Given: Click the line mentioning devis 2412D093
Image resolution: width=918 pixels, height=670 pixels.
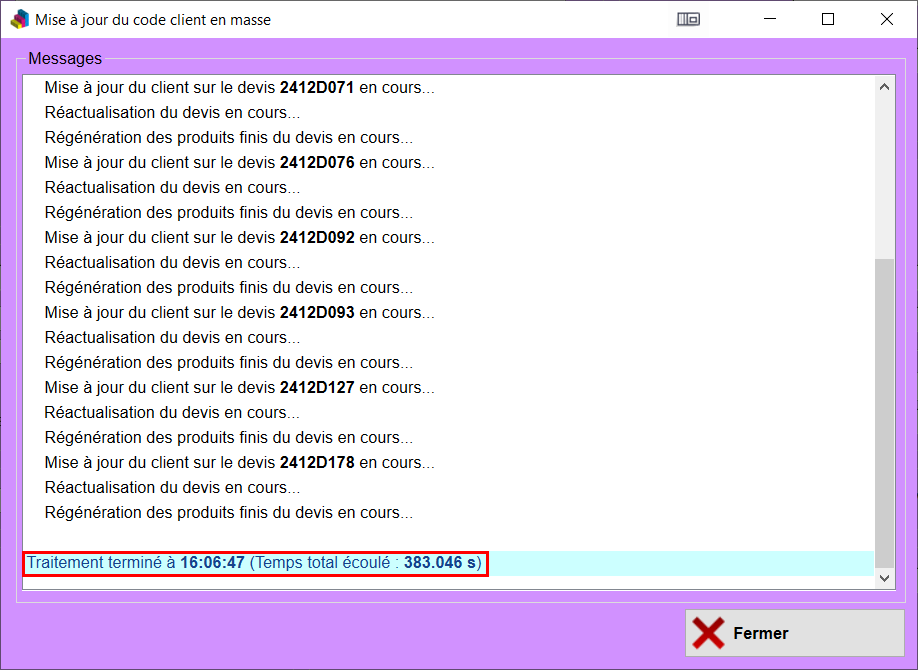Looking at the screenshot, I should pos(239,313).
